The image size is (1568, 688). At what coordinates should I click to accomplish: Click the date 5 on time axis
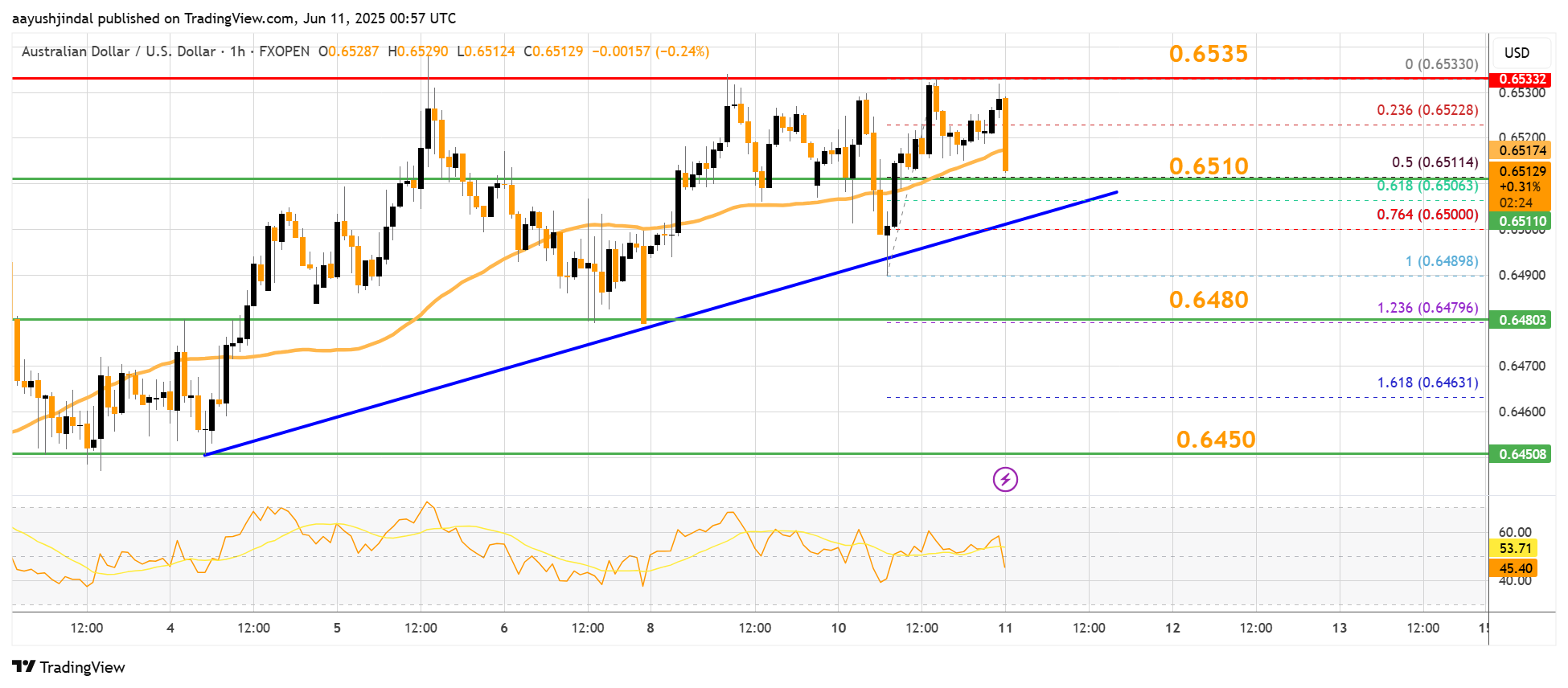(337, 628)
